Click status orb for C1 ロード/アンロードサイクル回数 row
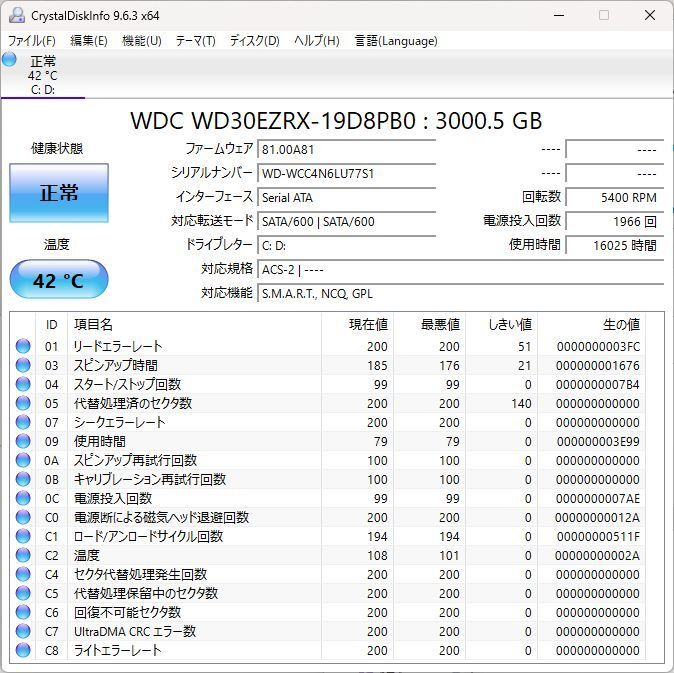This screenshot has width=674, height=673. (x=23, y=536)
